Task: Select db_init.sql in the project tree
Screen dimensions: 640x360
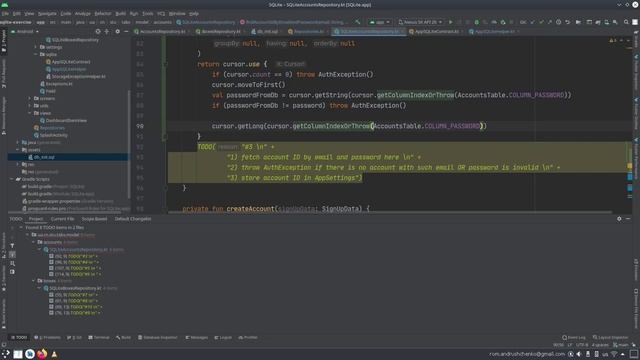Action: tap(44, 157)
